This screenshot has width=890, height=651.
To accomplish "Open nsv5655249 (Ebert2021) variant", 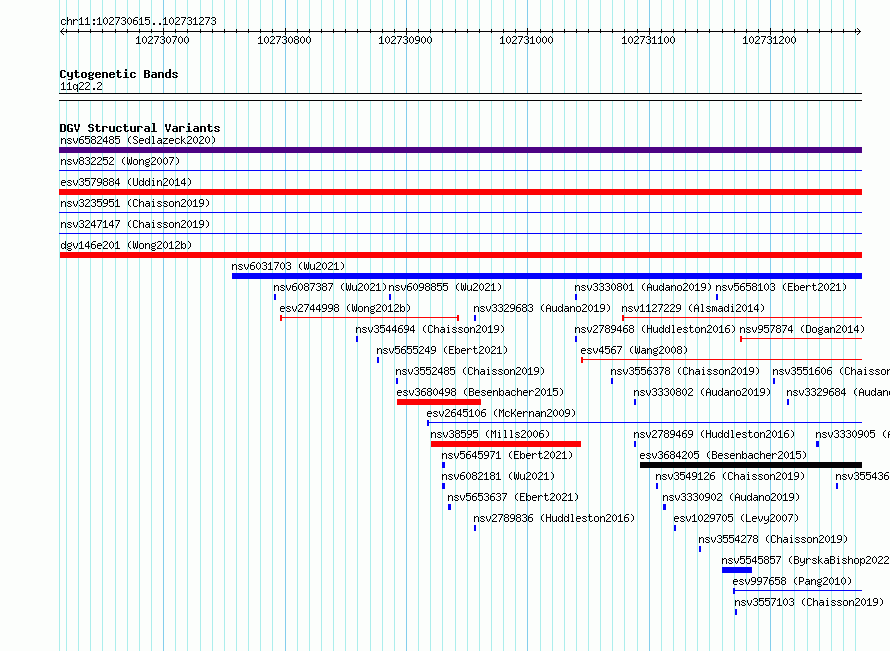I will 442,350.
